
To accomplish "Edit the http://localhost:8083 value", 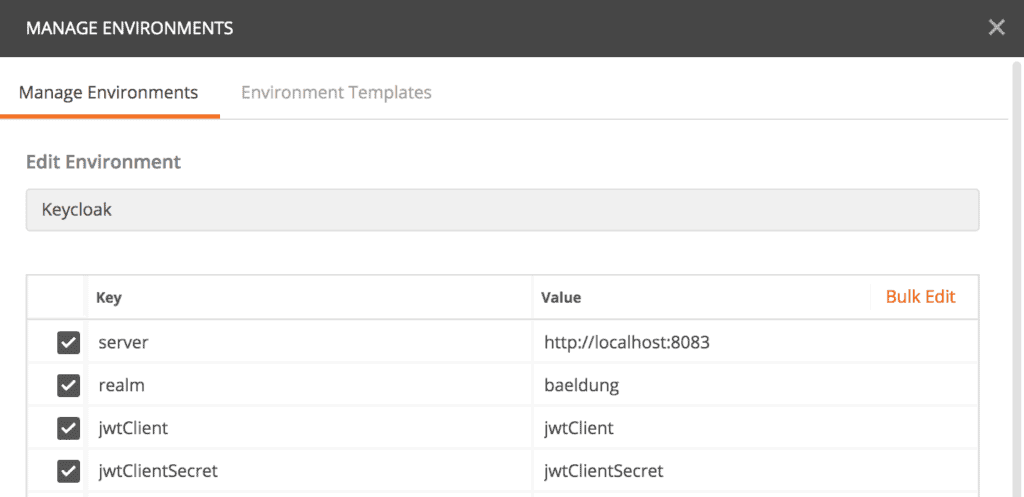I will click(756, 342).
